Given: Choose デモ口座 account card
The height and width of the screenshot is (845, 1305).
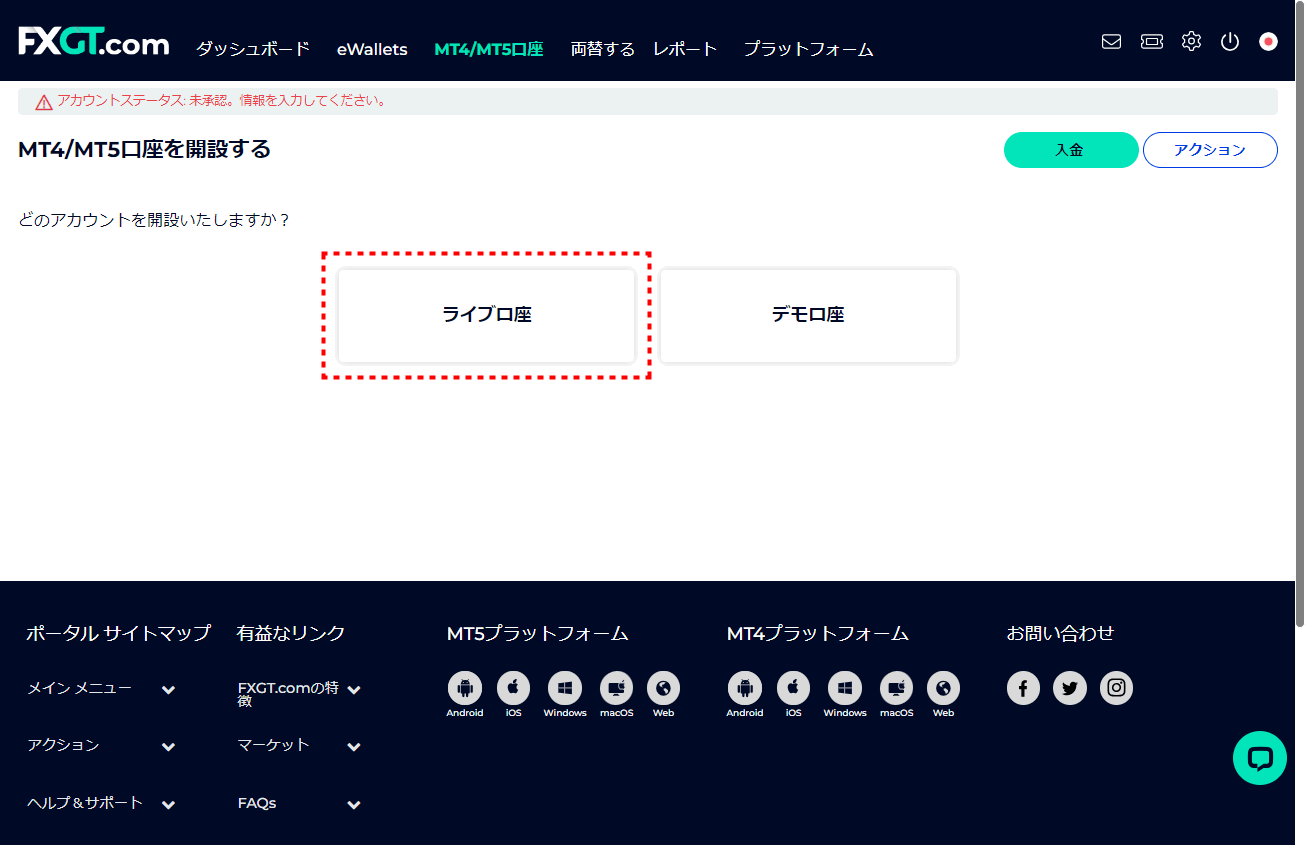Looking at the screenshot, I should tap(808, 315).
